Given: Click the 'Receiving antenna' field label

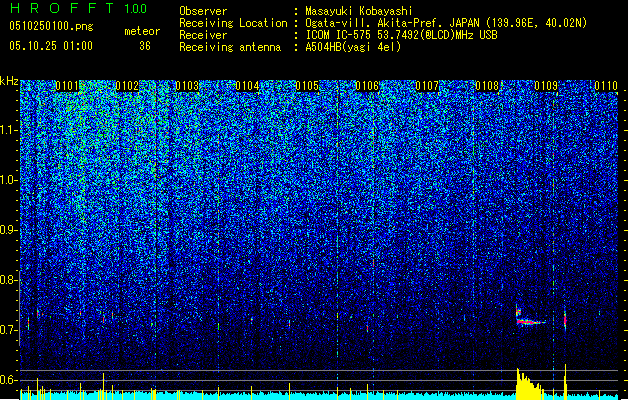Looking at the screenshot, I should point(230,47).
